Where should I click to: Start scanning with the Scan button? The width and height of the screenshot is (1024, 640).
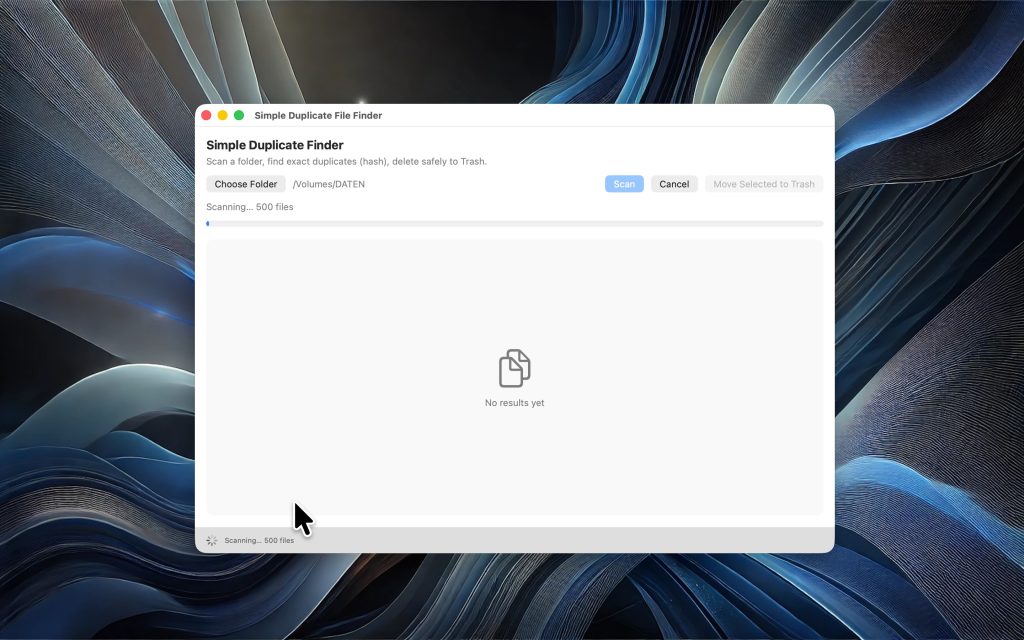[624, 184]
